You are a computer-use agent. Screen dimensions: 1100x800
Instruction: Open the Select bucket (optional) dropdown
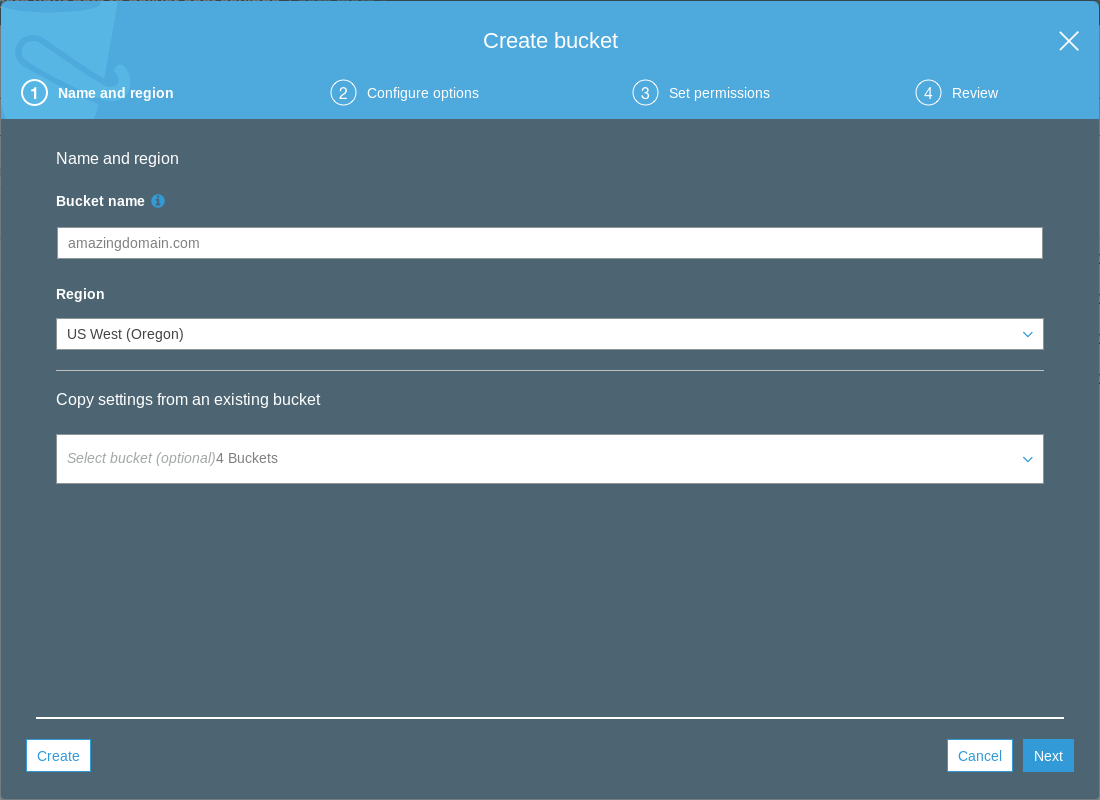tap(549, 459)
